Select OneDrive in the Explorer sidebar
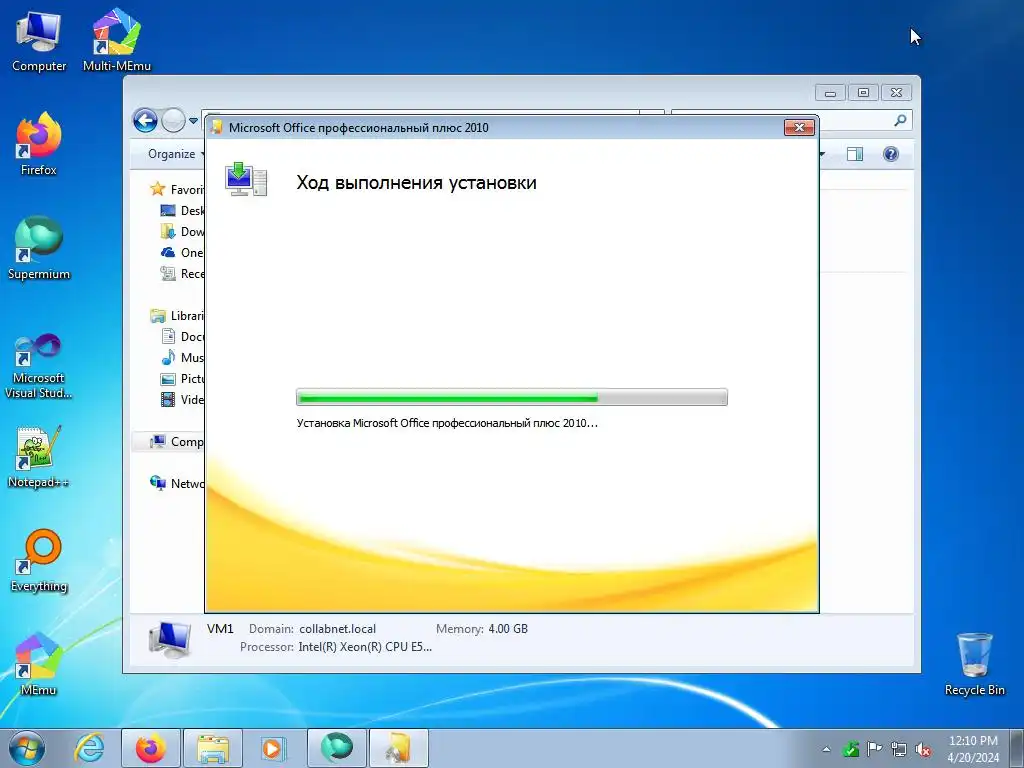Image resolution: width=1024 pixels, height=768 pixels. 182,252
